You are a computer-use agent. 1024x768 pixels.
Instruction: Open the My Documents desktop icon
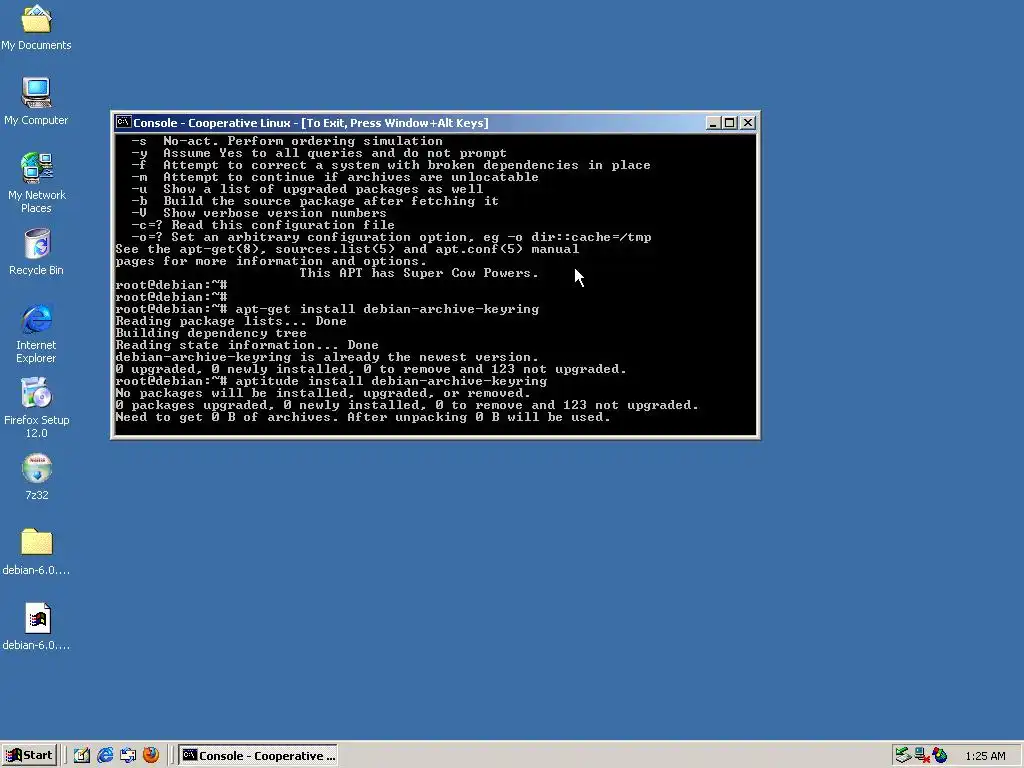[36, 27]
